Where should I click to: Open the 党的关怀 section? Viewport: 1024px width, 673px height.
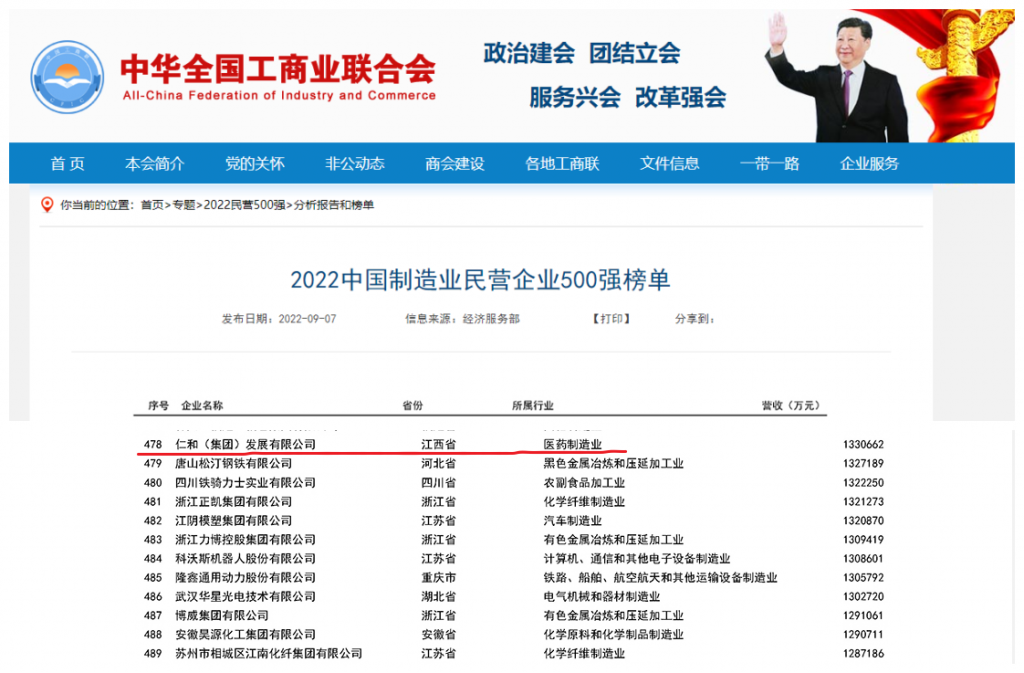tap(259, 163)
